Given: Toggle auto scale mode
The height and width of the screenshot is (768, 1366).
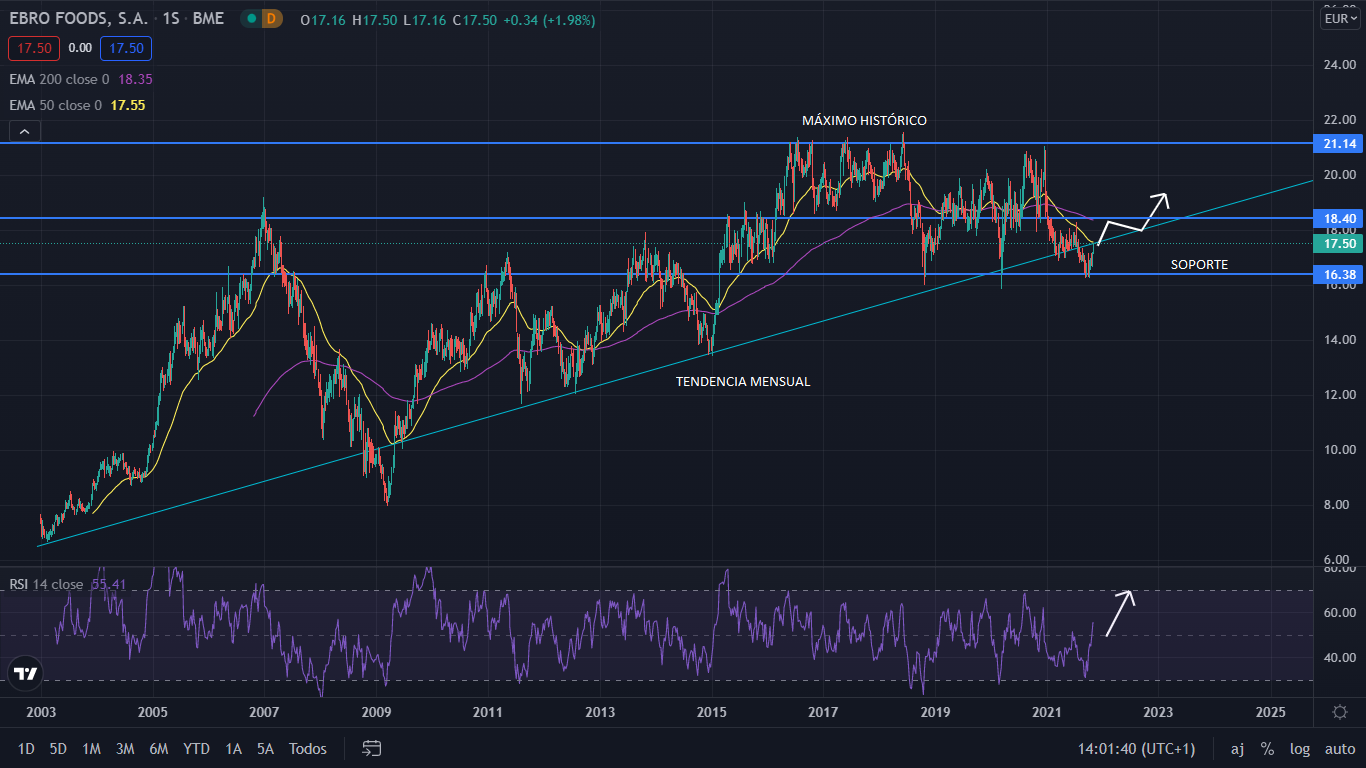Looking at the screenshot, I should (1339, 748).
